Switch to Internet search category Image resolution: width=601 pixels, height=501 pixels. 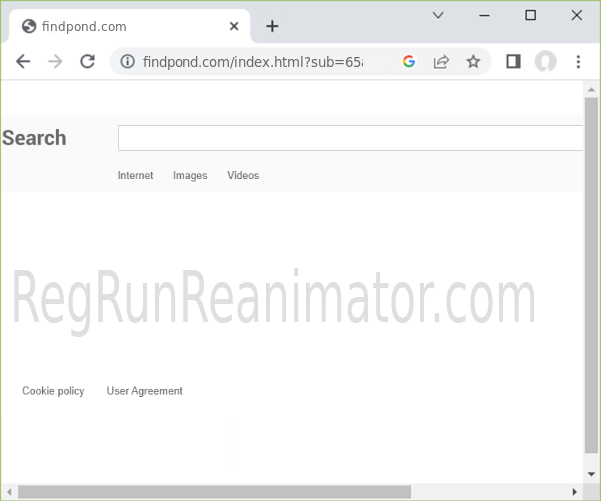click(x=135, y=175)
